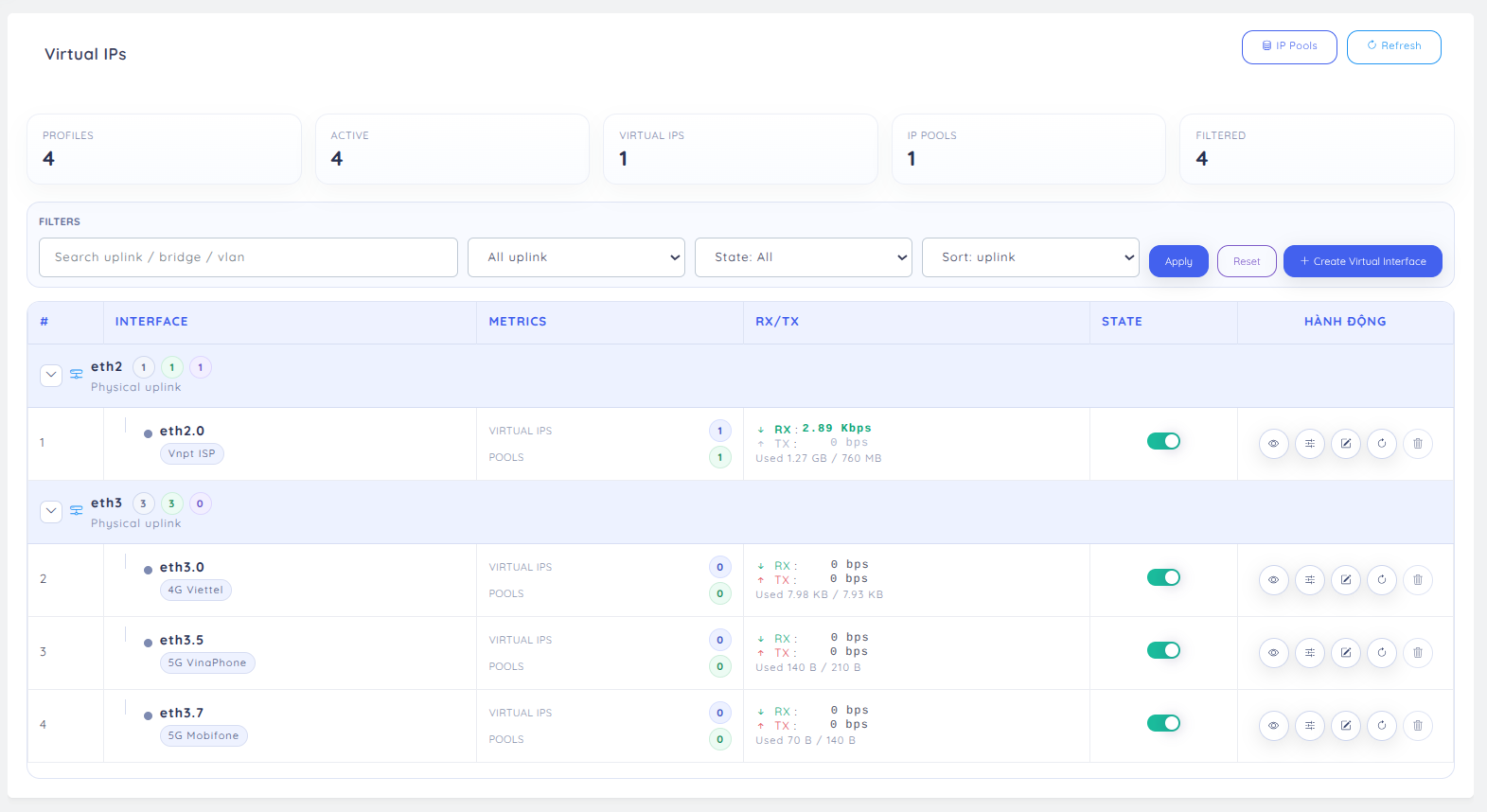Screen dimensions: 1487x812
Task: Click the eth3 uplink network icon
Action: coord(77,511)
